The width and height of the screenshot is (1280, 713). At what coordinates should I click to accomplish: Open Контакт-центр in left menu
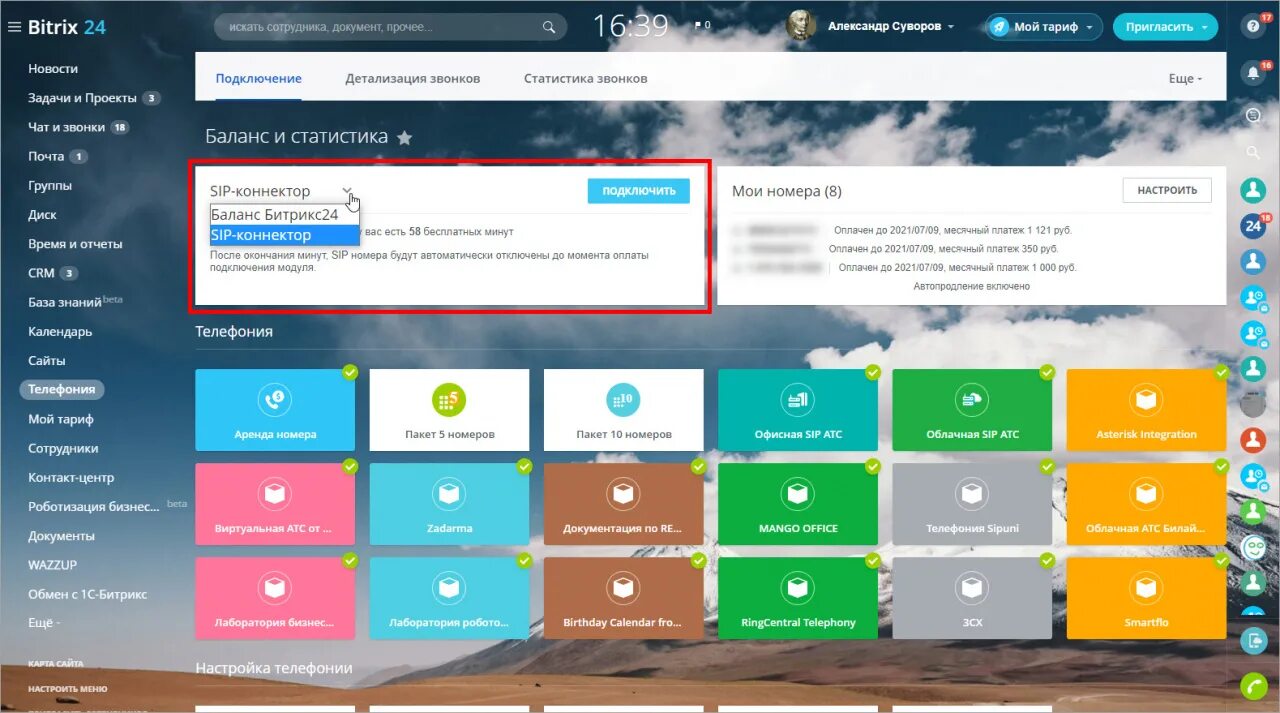[71, 477]
